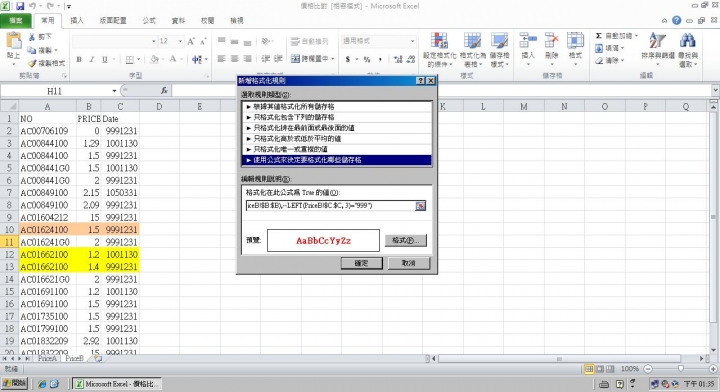Align text left in ribbon

[x=222, y=59]
